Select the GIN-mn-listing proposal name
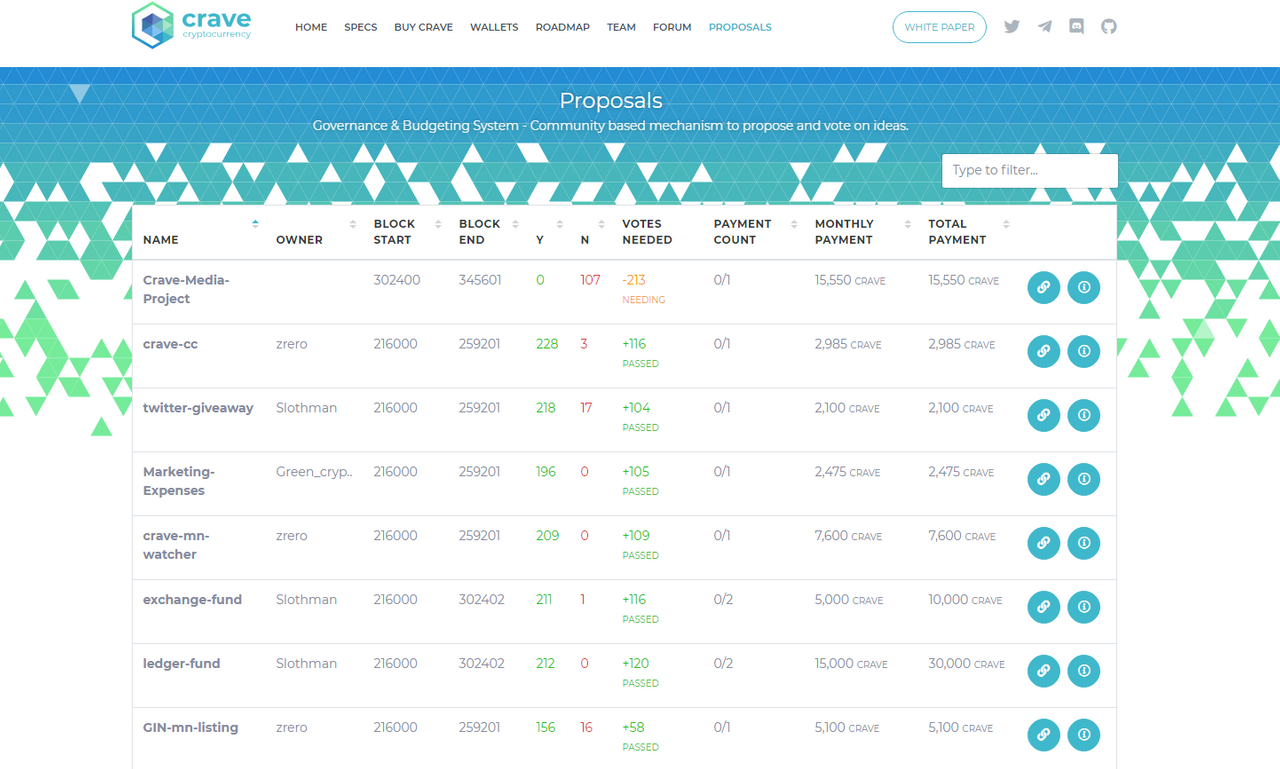This screenshot has height=769, width=1280. (x=191, y=728)
